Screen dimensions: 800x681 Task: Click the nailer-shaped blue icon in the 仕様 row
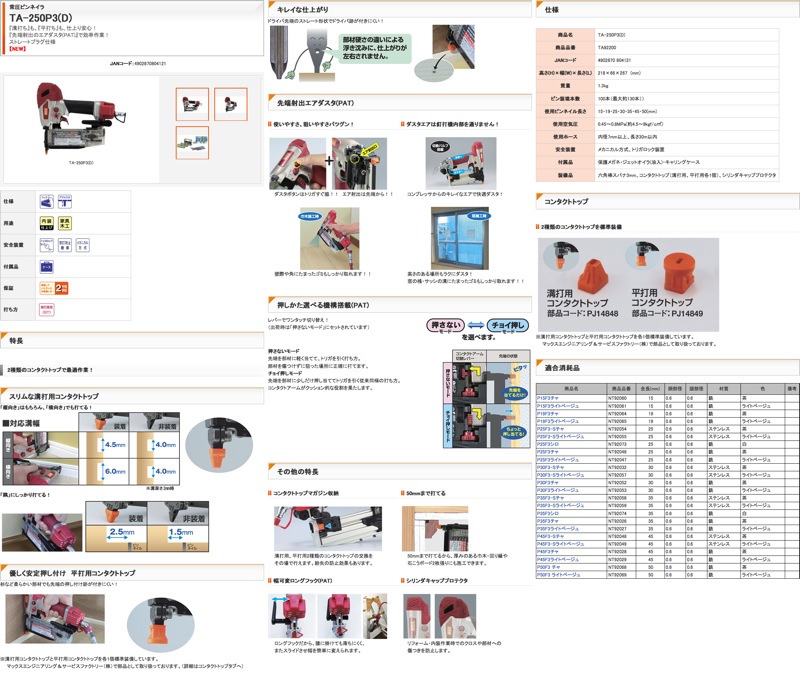(46, 201)
